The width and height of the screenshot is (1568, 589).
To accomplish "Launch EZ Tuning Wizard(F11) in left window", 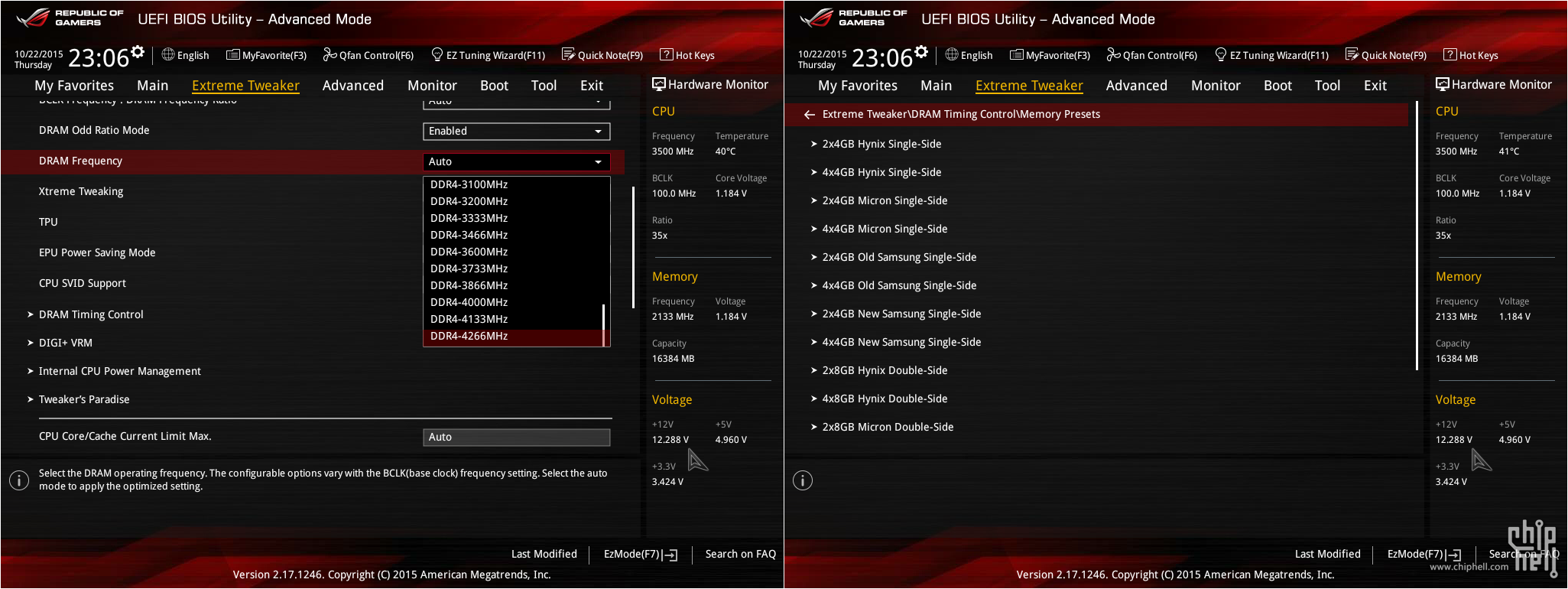I will (x=489, y=55).
